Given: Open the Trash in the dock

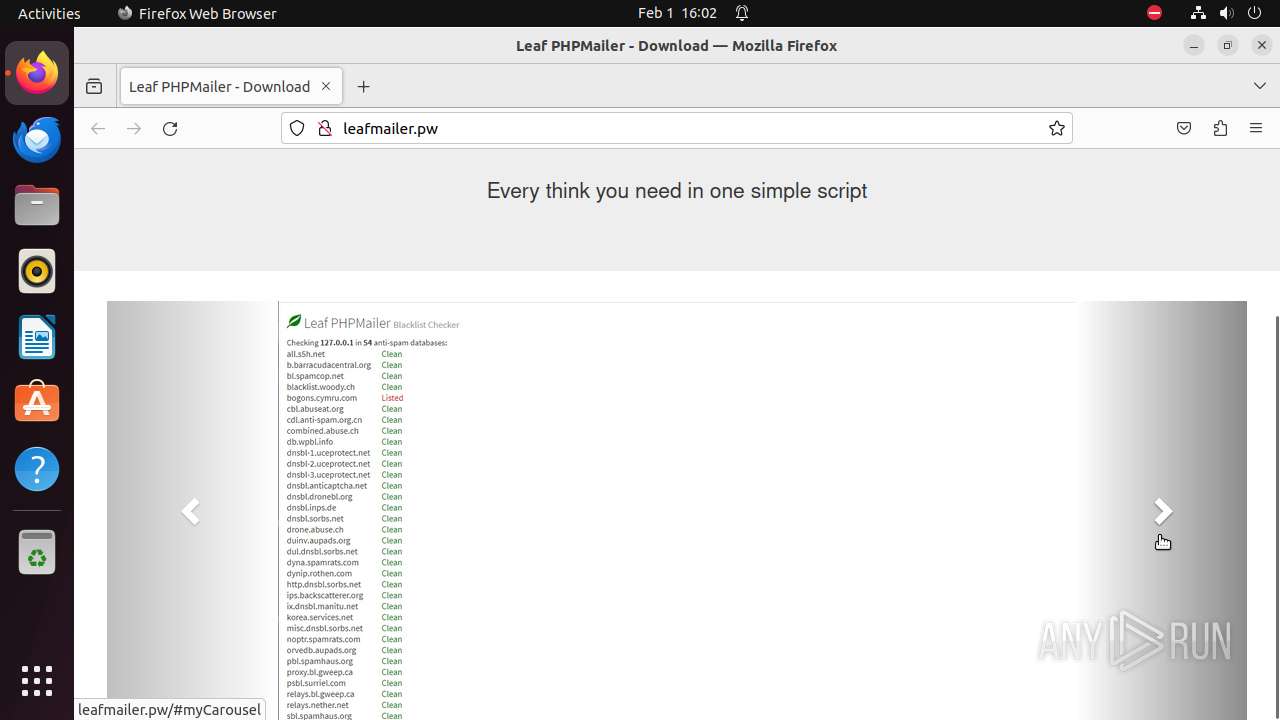Looking at the screenshot, I should 37,551.
